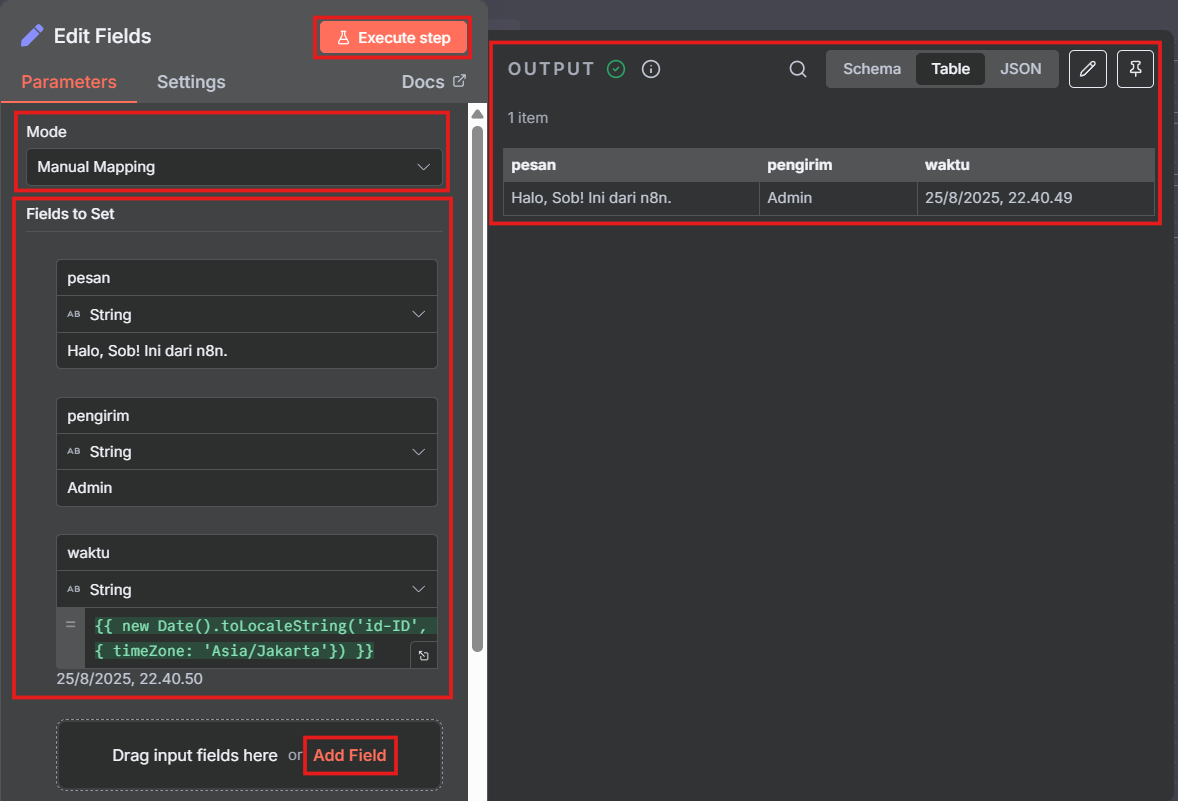Image resolution: width=1178 pixels, height=801 pixels.
Task: Open the output search magnifier
Action: coord(798,69)
